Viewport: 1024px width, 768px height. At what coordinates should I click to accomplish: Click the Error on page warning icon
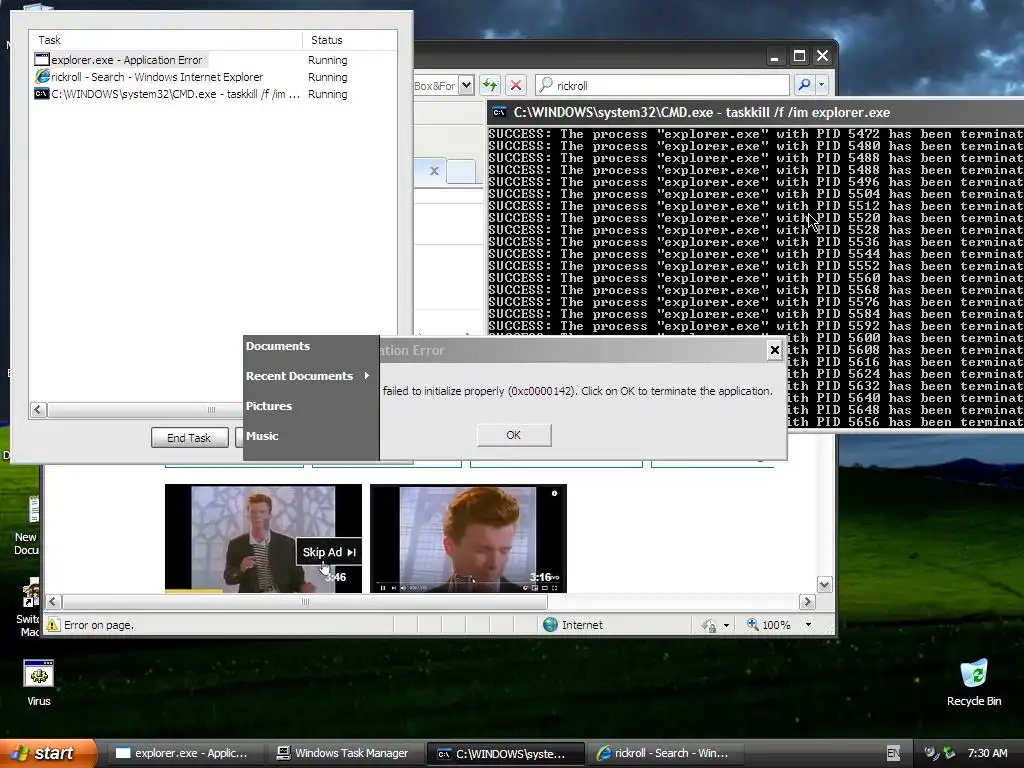point(54,625)
